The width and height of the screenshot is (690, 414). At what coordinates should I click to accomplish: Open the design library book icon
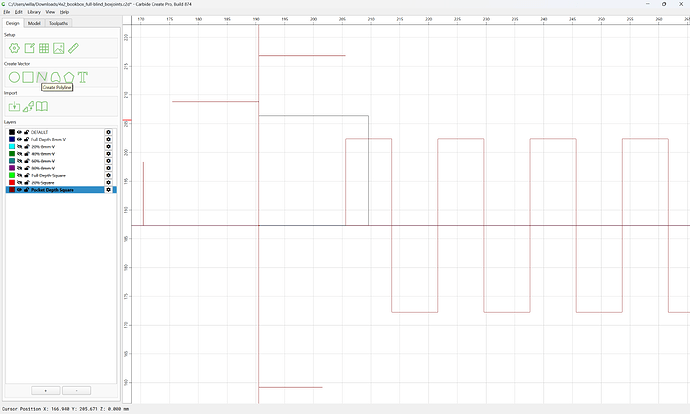tap(42, 106)
